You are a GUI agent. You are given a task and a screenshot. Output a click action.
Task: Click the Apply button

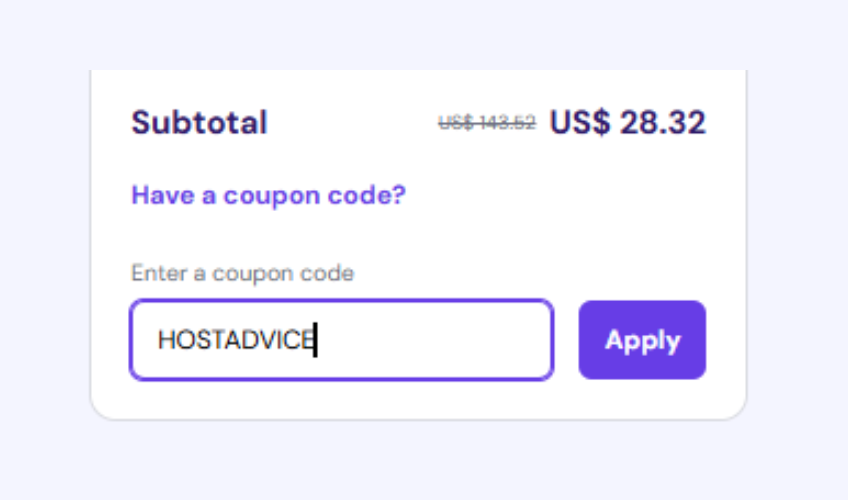pyautogui.click(x=642, y=340)
